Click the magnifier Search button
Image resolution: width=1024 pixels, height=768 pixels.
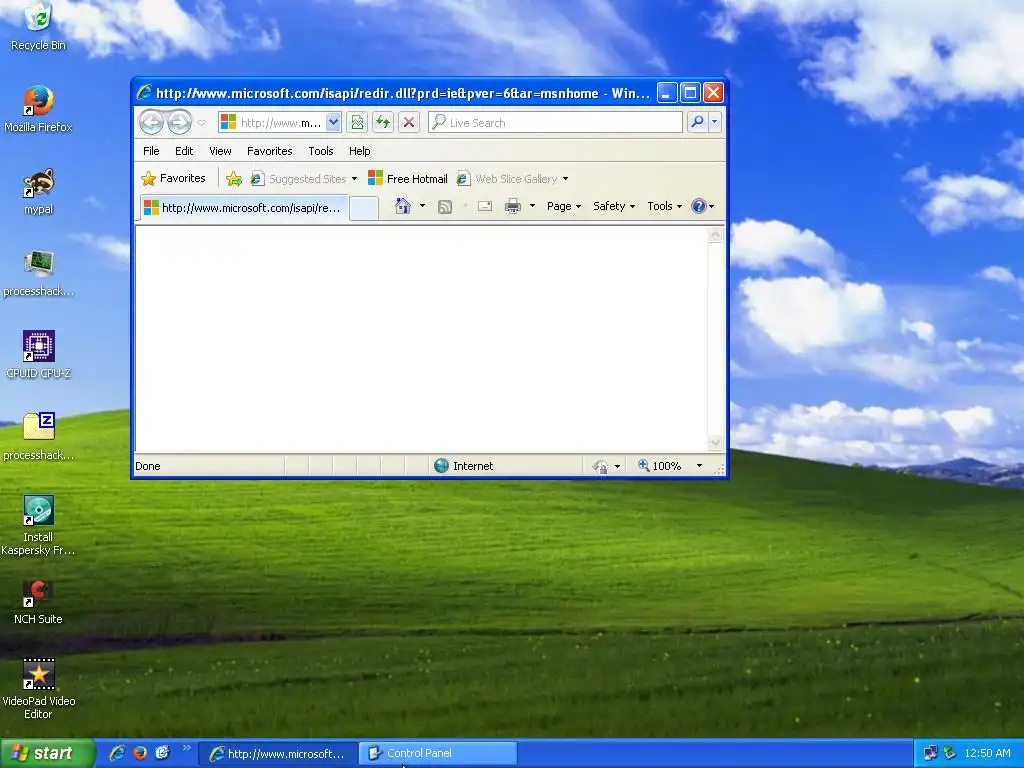[x=697, y=122]
